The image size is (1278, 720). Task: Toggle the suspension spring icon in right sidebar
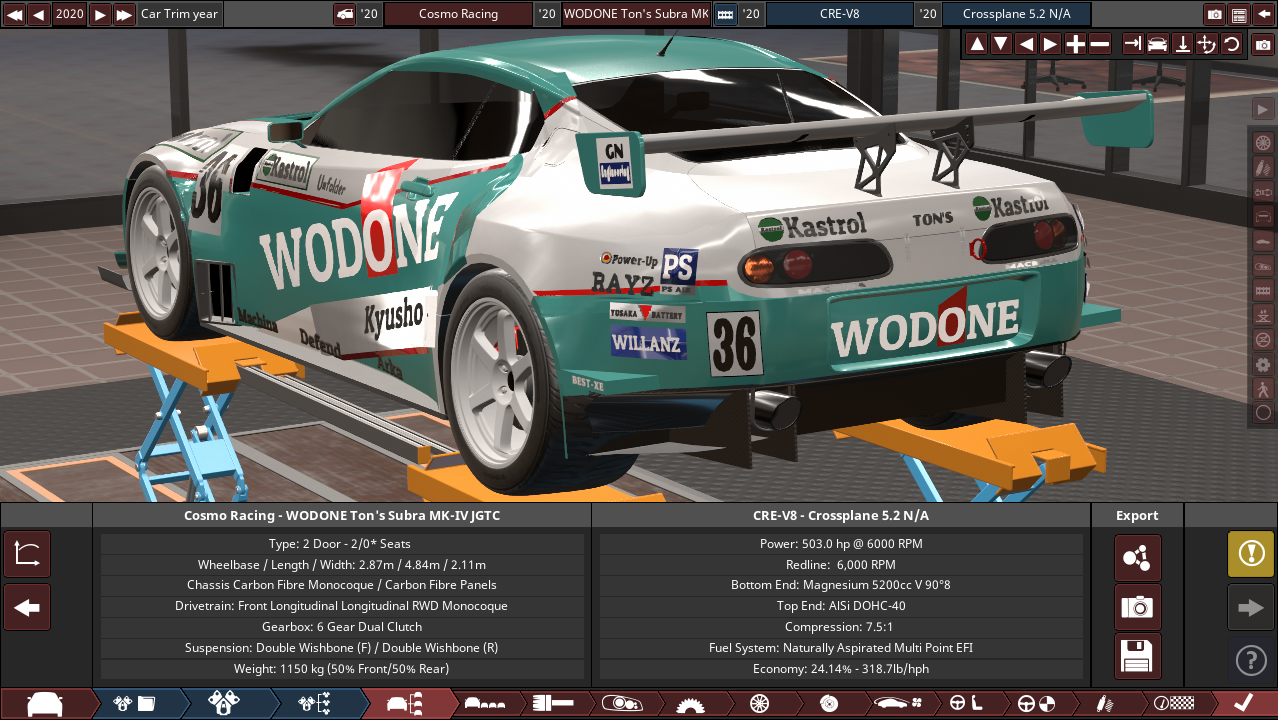pos(1263,167)
